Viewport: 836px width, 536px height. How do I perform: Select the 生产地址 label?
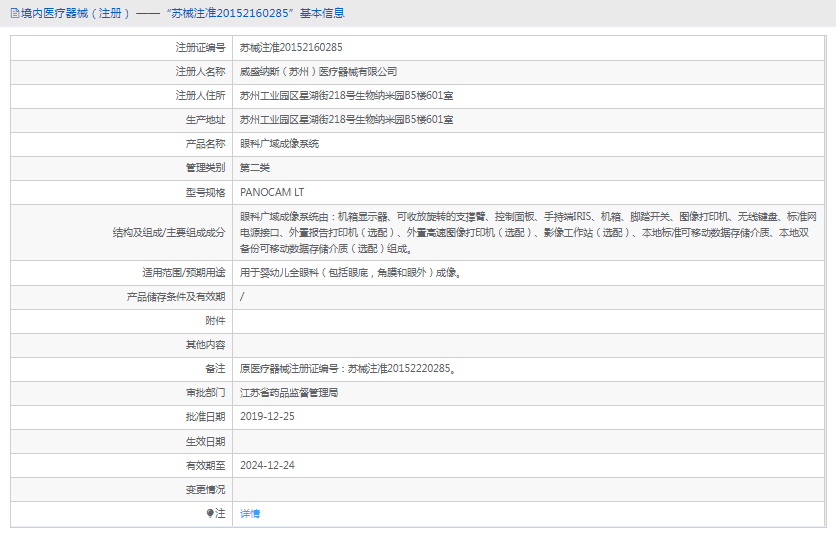pos(205,119)
